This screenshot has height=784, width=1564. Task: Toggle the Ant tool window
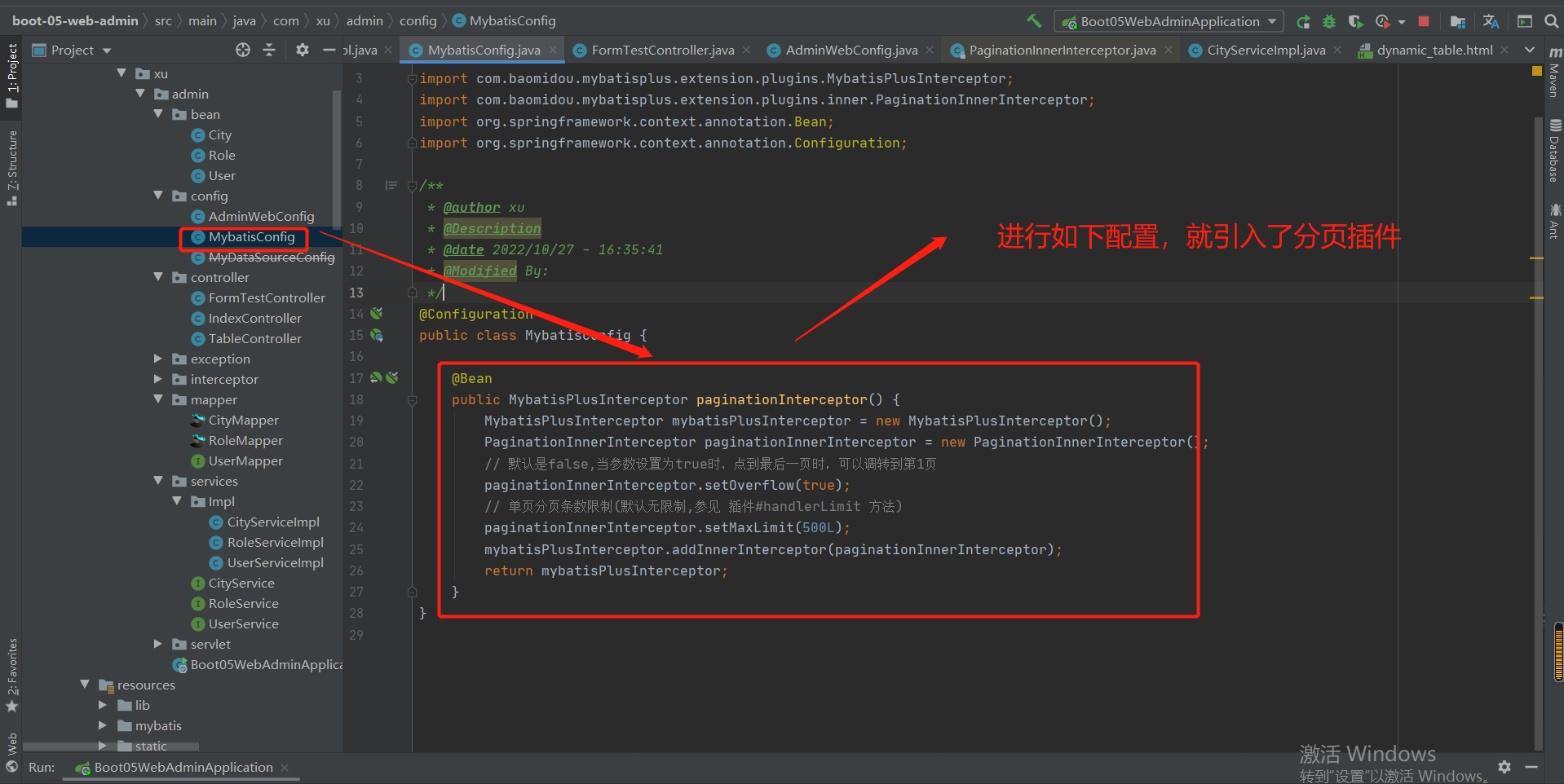pyautogui.click(x=1554, y=221)
